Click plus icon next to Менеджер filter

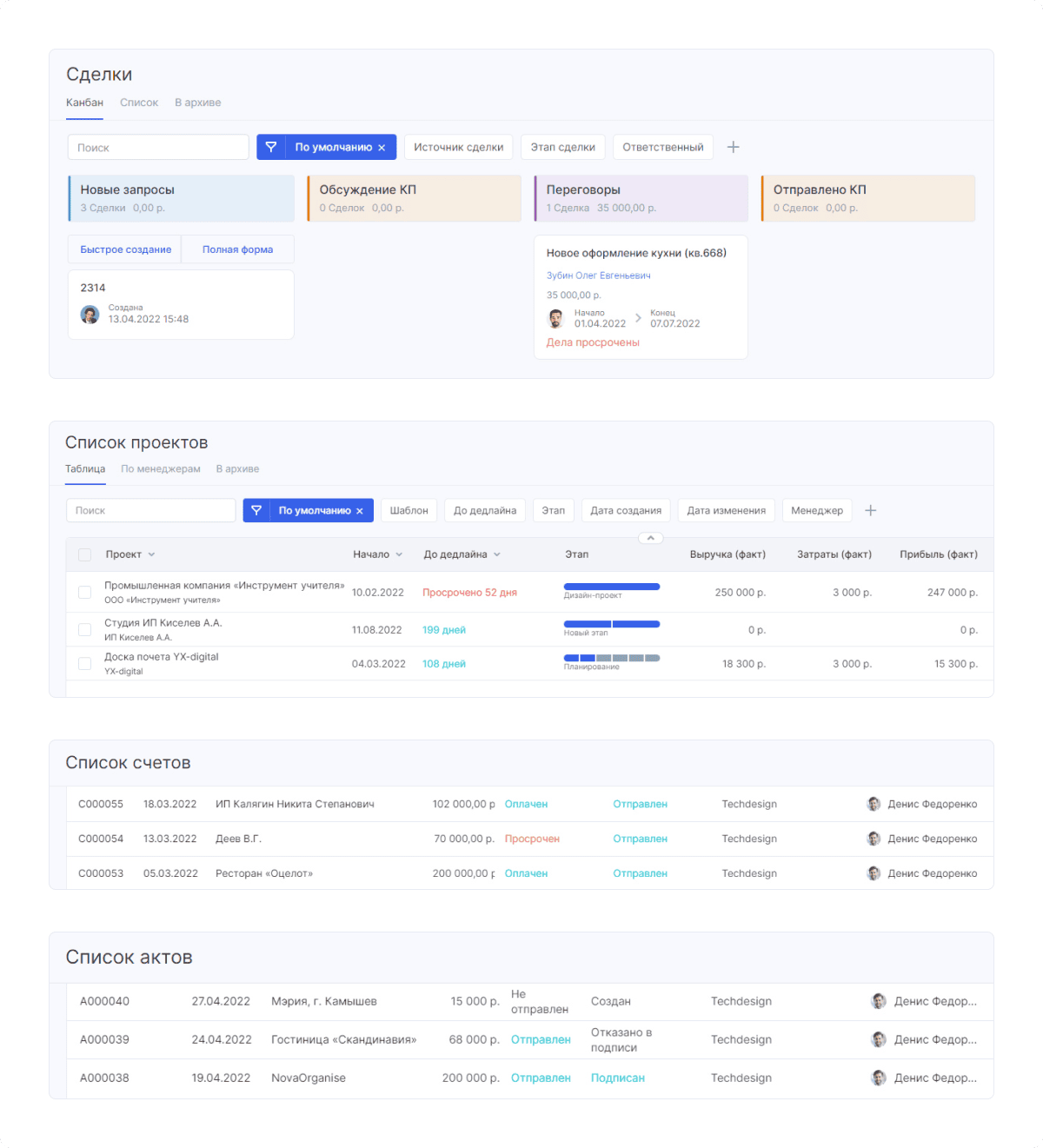point(870,510)
